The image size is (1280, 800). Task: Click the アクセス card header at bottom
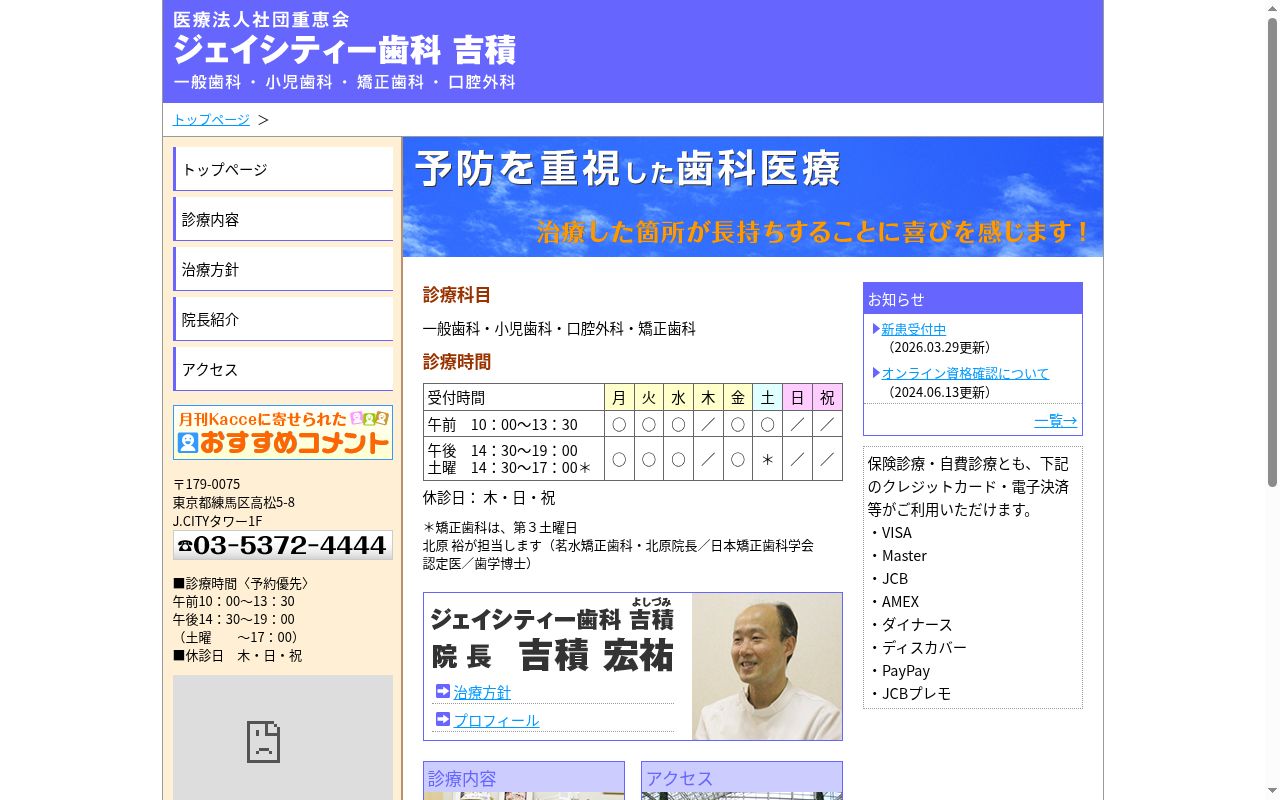tap(742, 777)
